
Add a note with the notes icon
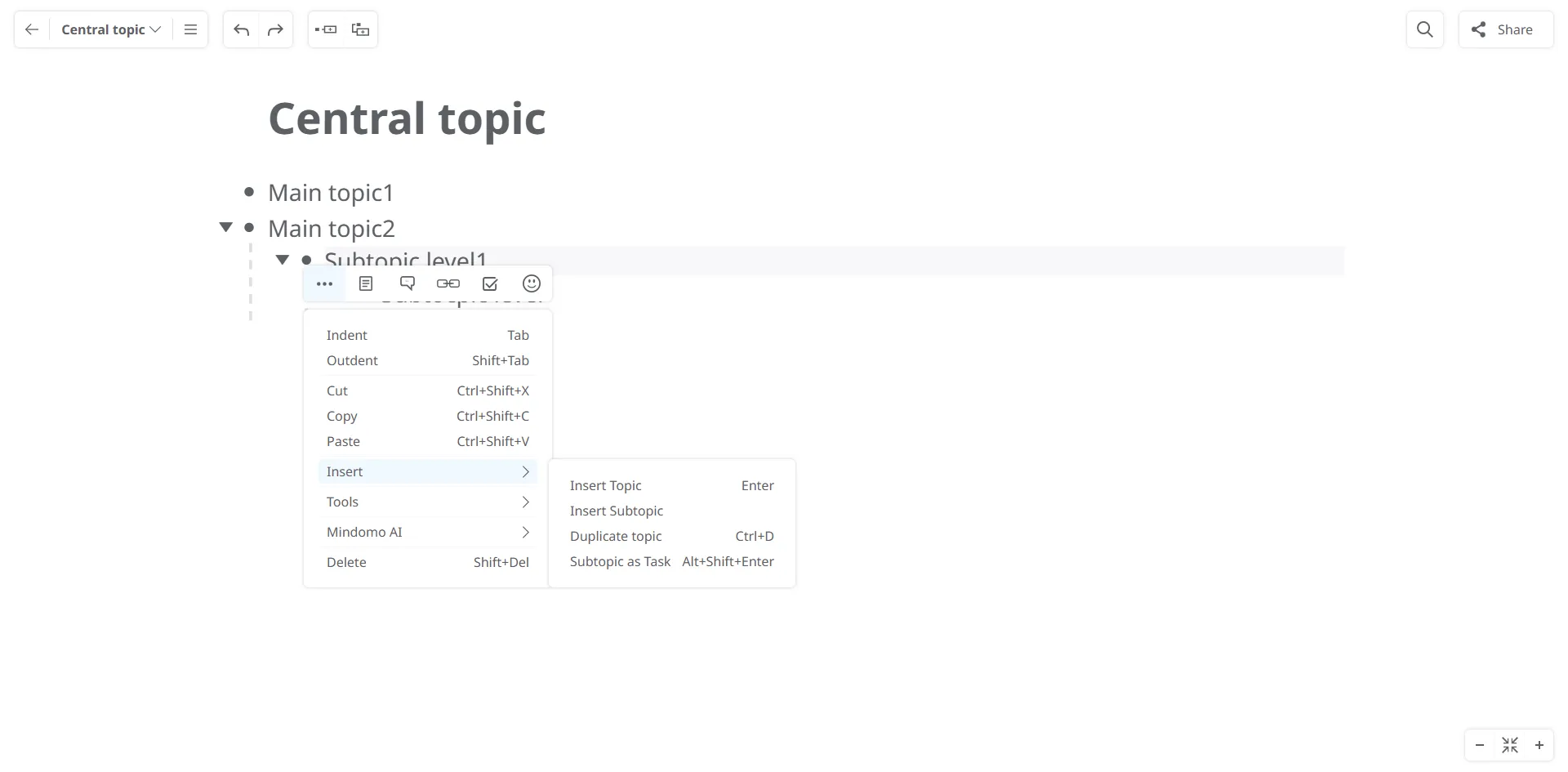[x=366, y=283]
